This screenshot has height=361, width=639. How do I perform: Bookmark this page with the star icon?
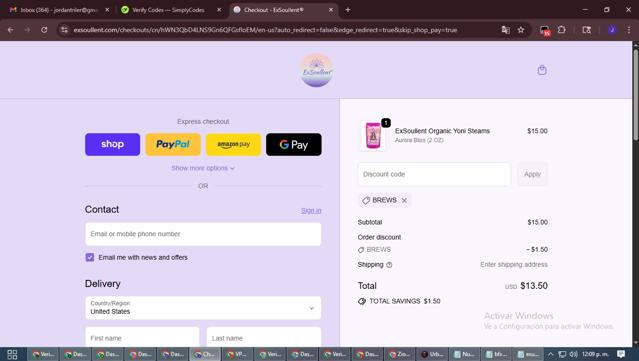coord(521,30)
